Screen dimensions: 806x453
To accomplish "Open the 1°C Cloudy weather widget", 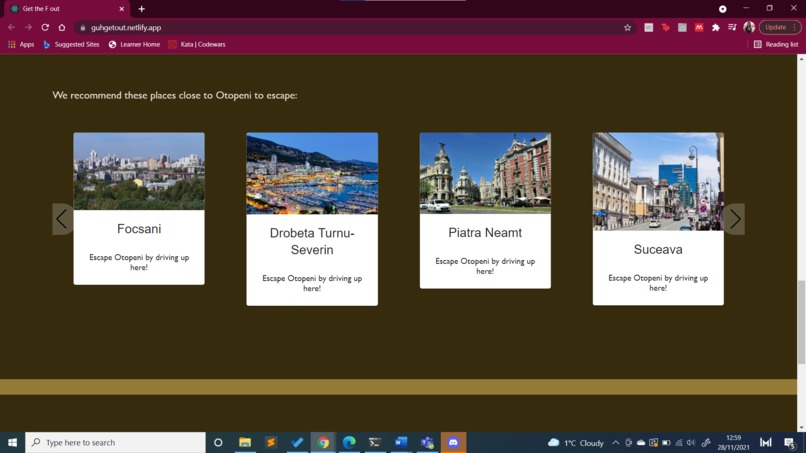I will 575,443.
